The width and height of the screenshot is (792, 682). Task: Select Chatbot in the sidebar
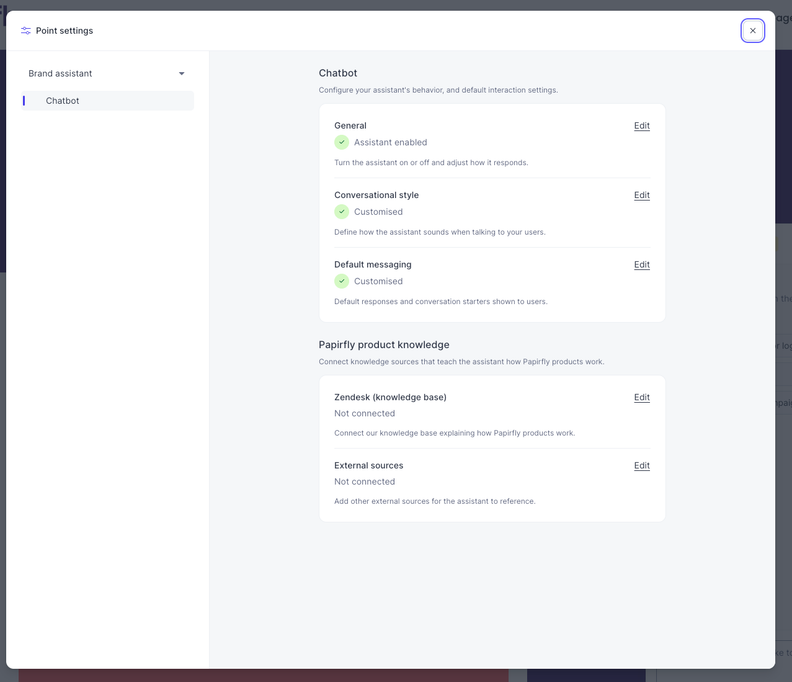(108, 101)
